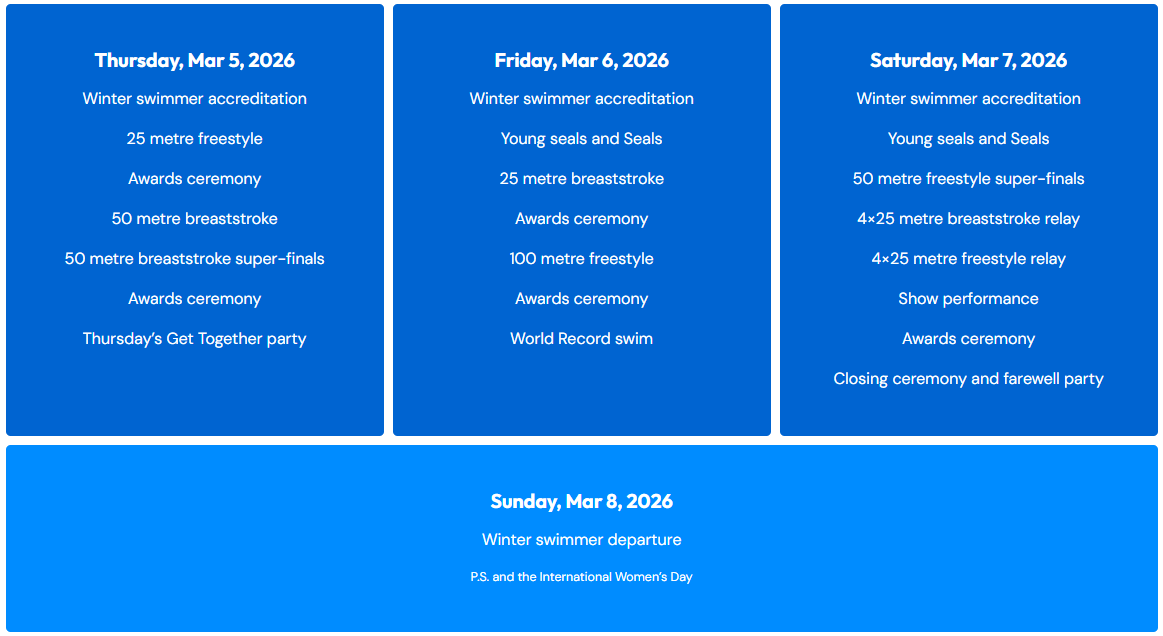The image size is (1163, 636).
Task: Select the Winter swimmer departure text
Action: tap(581, 540)
